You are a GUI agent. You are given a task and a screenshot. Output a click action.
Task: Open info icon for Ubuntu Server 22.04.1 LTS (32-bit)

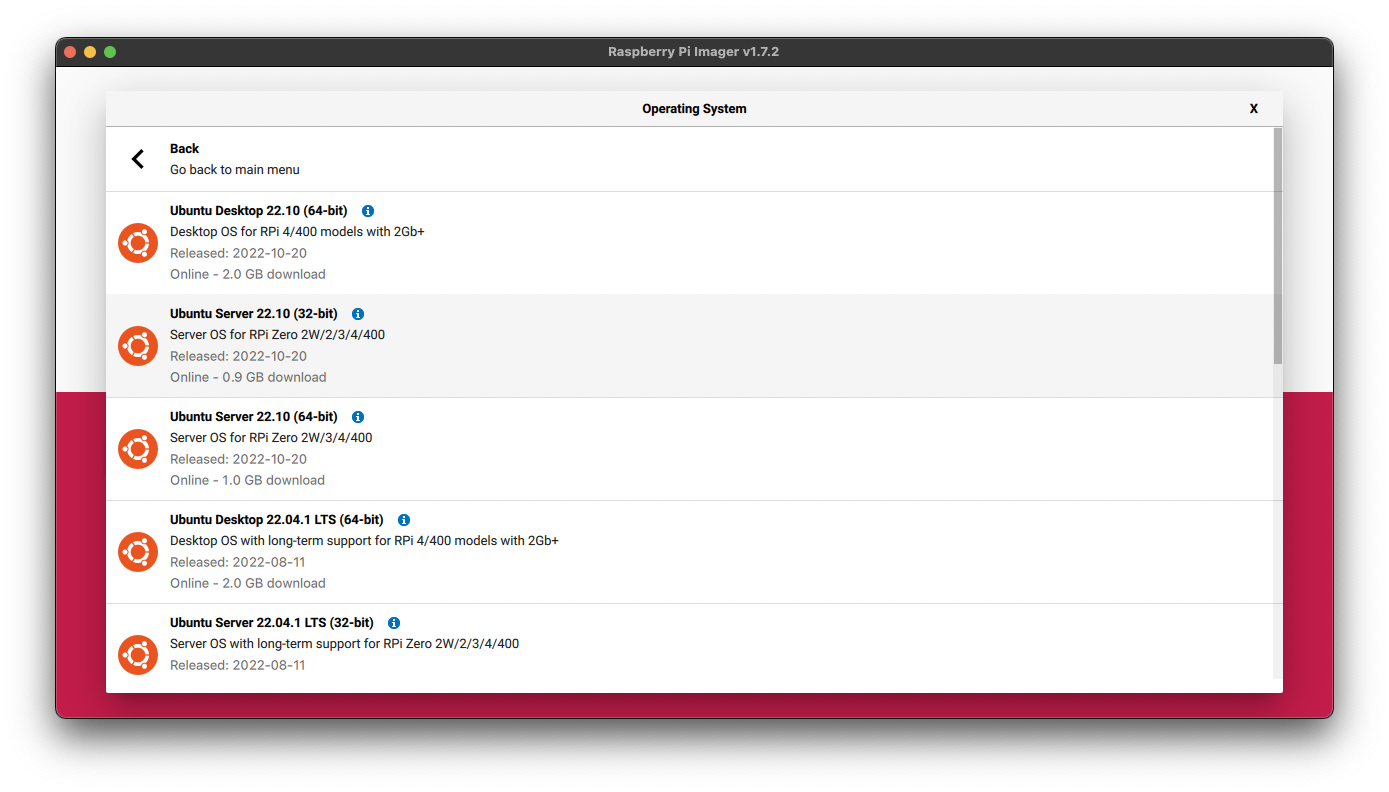point(394,623)
